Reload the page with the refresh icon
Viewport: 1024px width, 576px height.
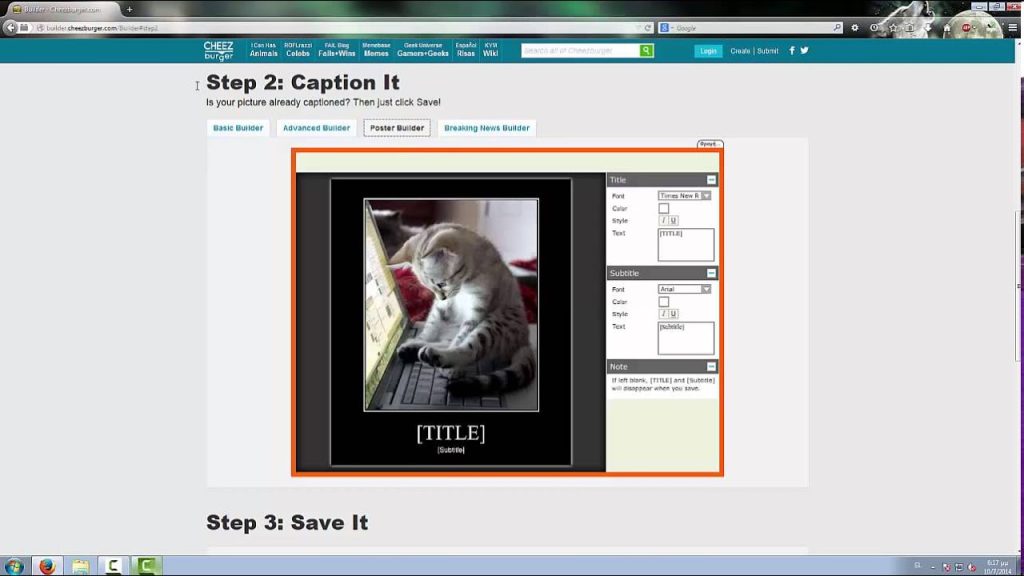[648, 28]
